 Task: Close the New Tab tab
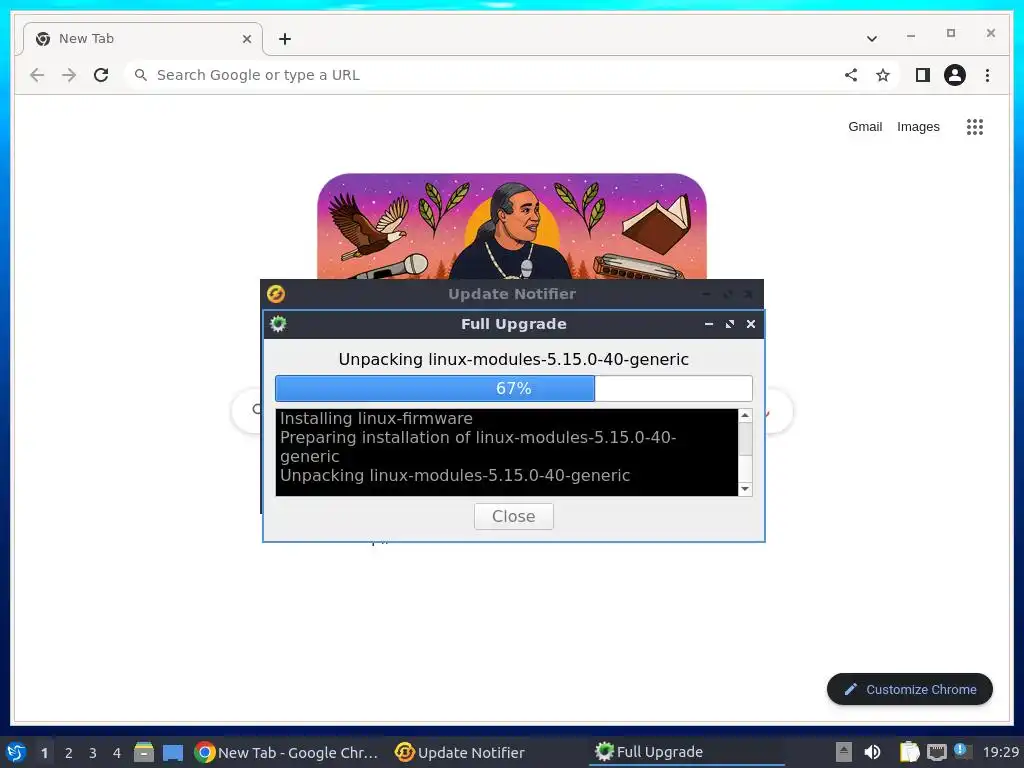point(247,39)
